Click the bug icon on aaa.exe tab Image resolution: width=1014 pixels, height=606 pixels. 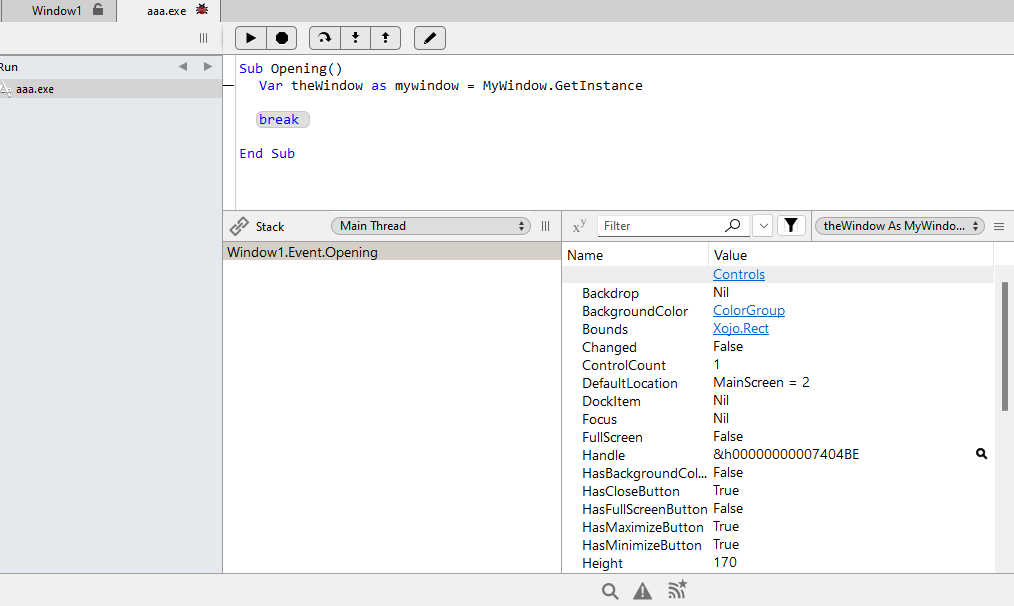tap(202, 9)
